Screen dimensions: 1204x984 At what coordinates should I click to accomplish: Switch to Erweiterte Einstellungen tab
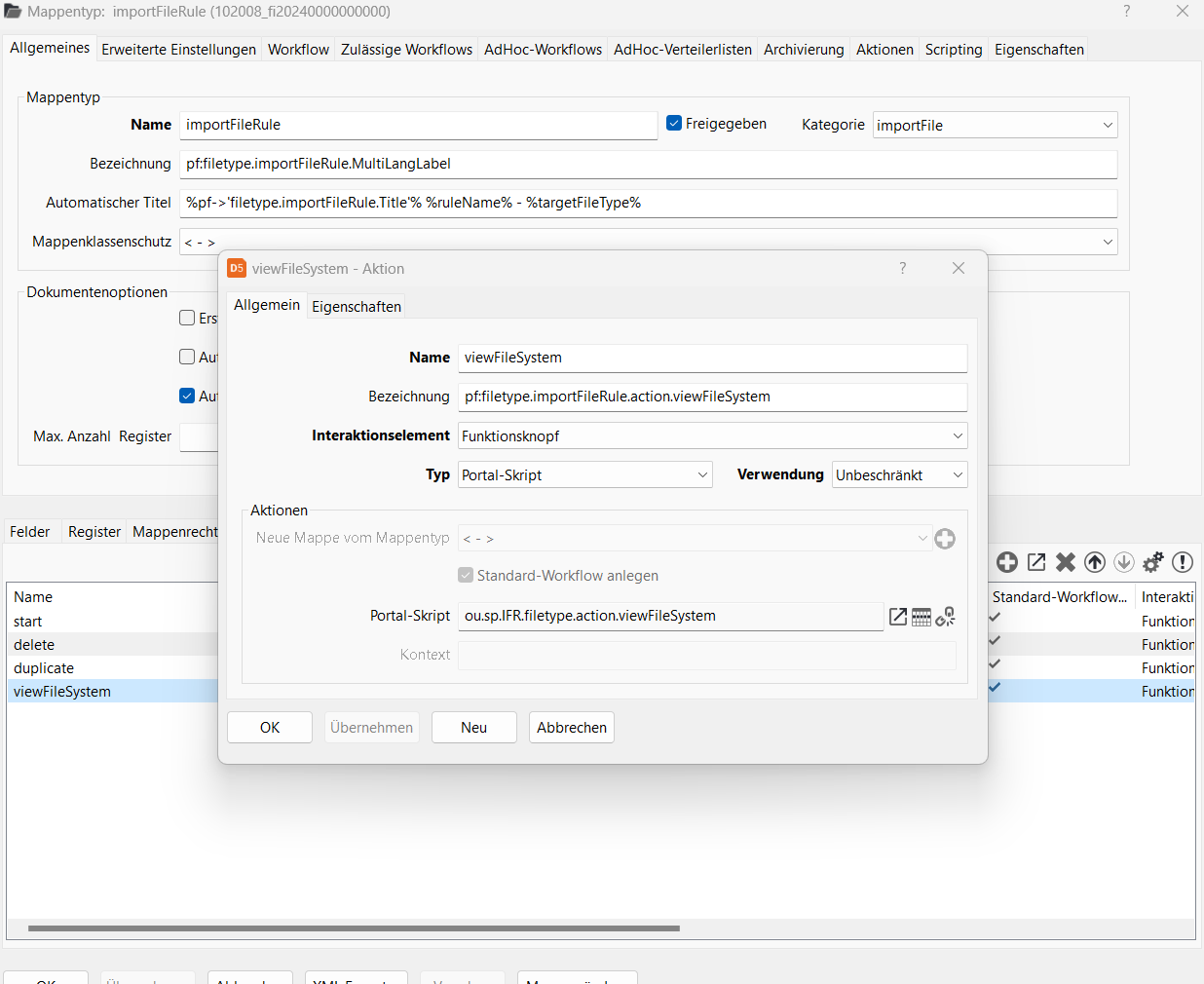pos(178,50)
